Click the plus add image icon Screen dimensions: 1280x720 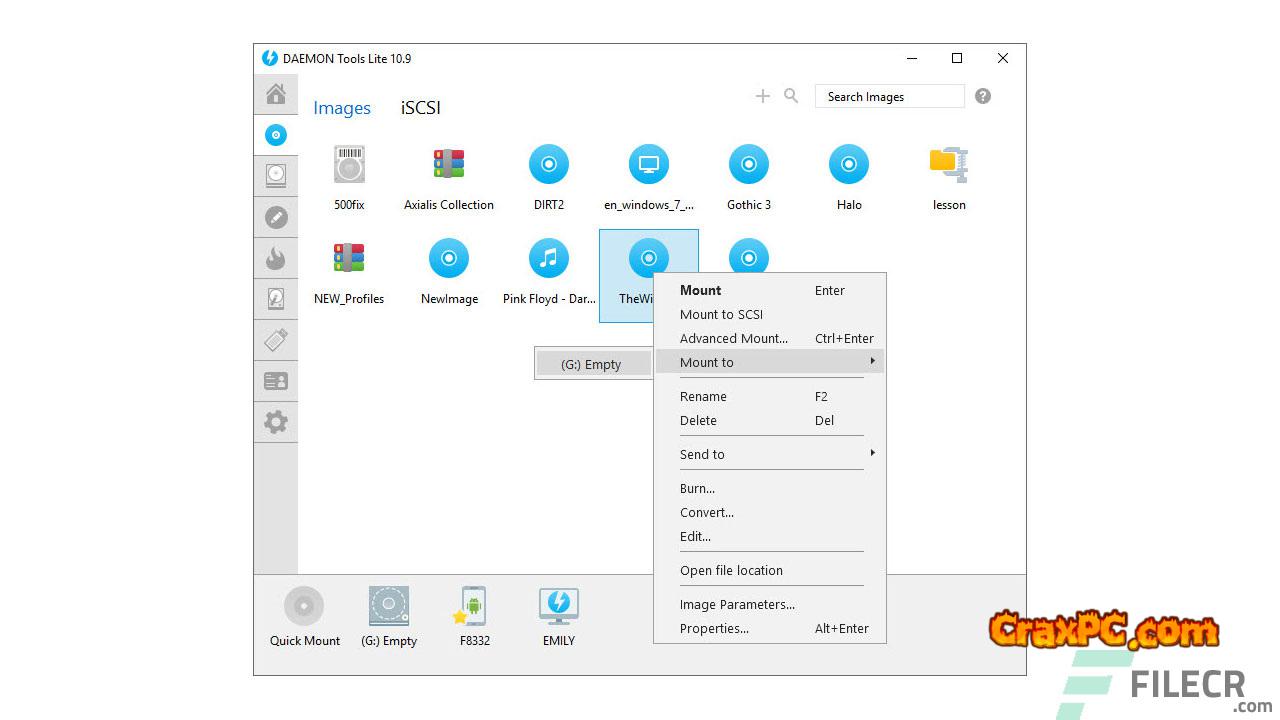[x=763, y=96]
